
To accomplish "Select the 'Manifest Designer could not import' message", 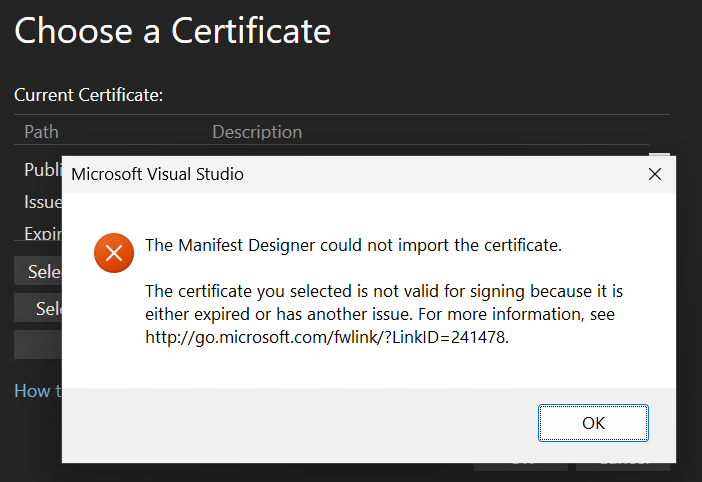I will click(x=353, y=245).
